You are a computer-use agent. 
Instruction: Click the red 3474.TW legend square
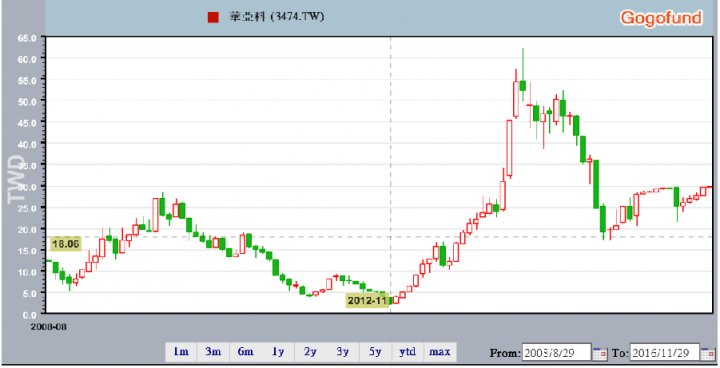(x=213, y=17)
